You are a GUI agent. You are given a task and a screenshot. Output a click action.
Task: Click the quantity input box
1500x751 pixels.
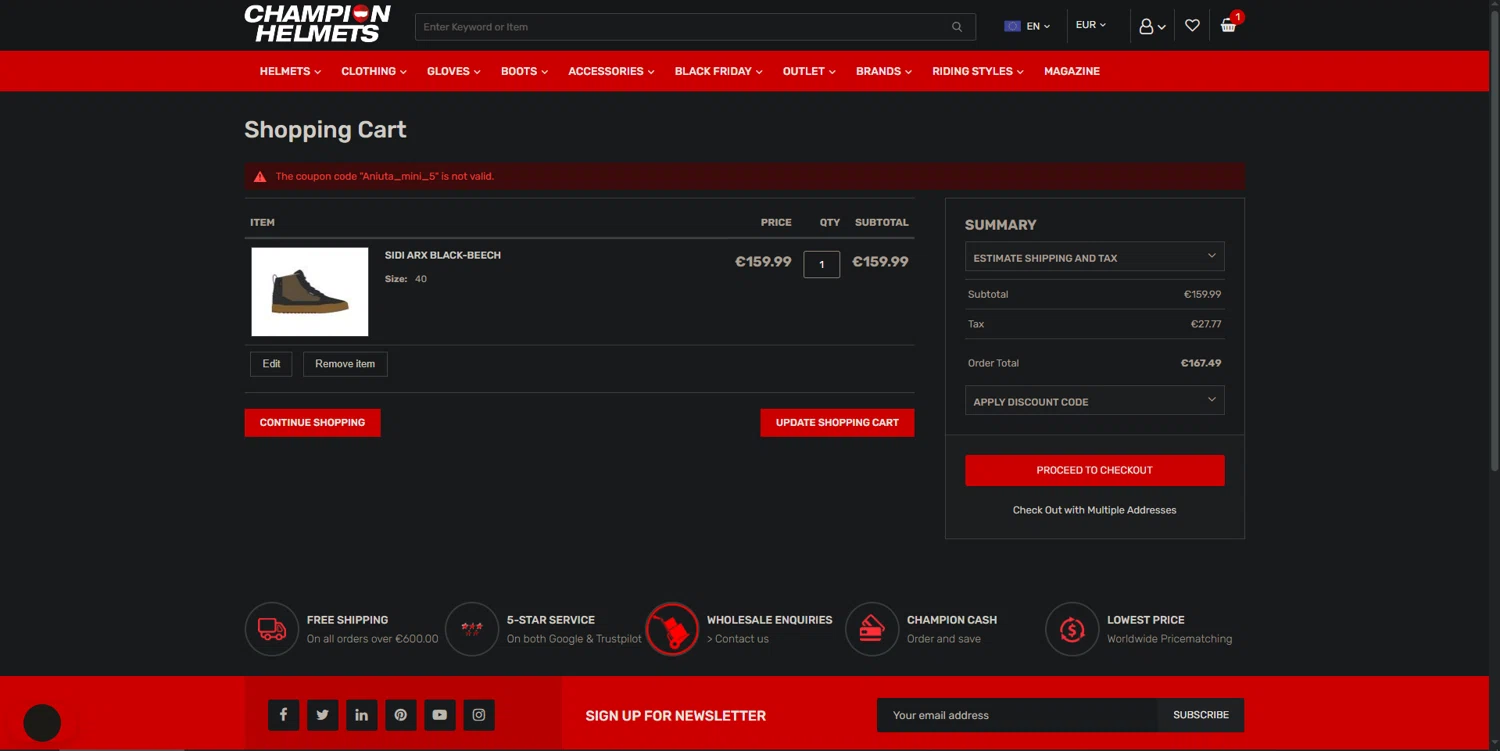822,264
